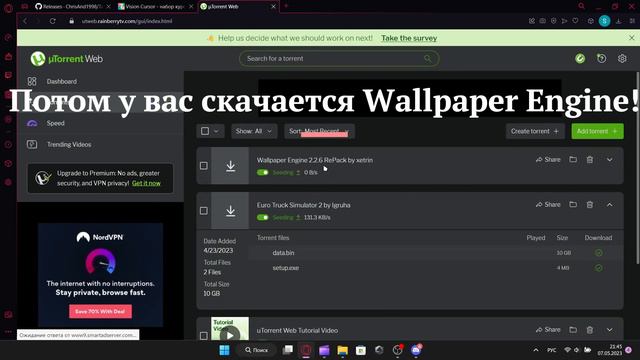
Task: Click the Windows taskbar search box
Action: [x=256, y=350]
